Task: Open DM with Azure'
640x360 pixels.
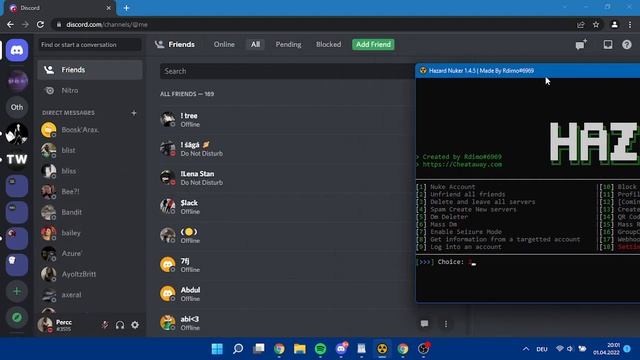Action: click(90, 253)
